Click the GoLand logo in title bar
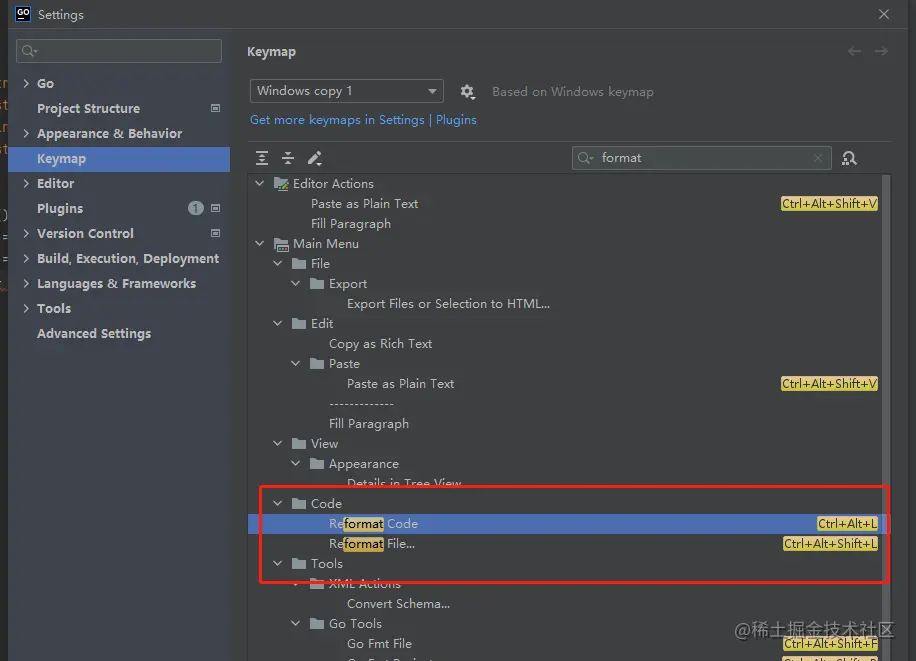Screen dimensions: 916x661 (22, 14)
